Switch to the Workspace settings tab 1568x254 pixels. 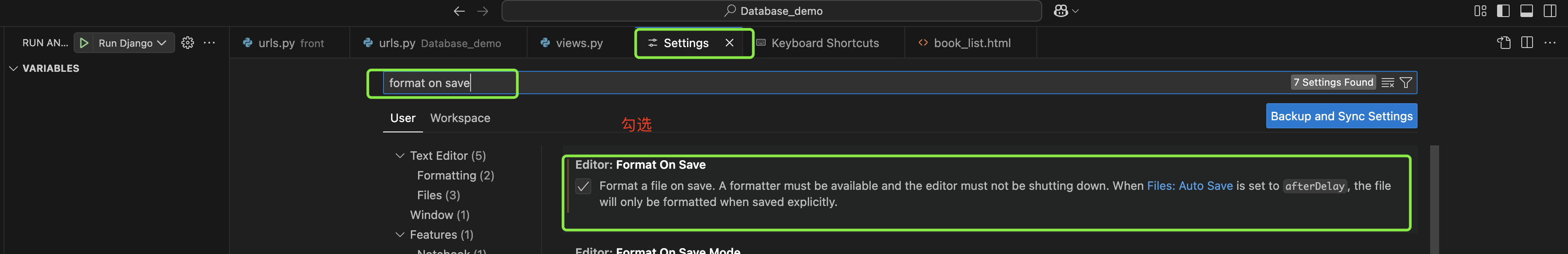459,118
